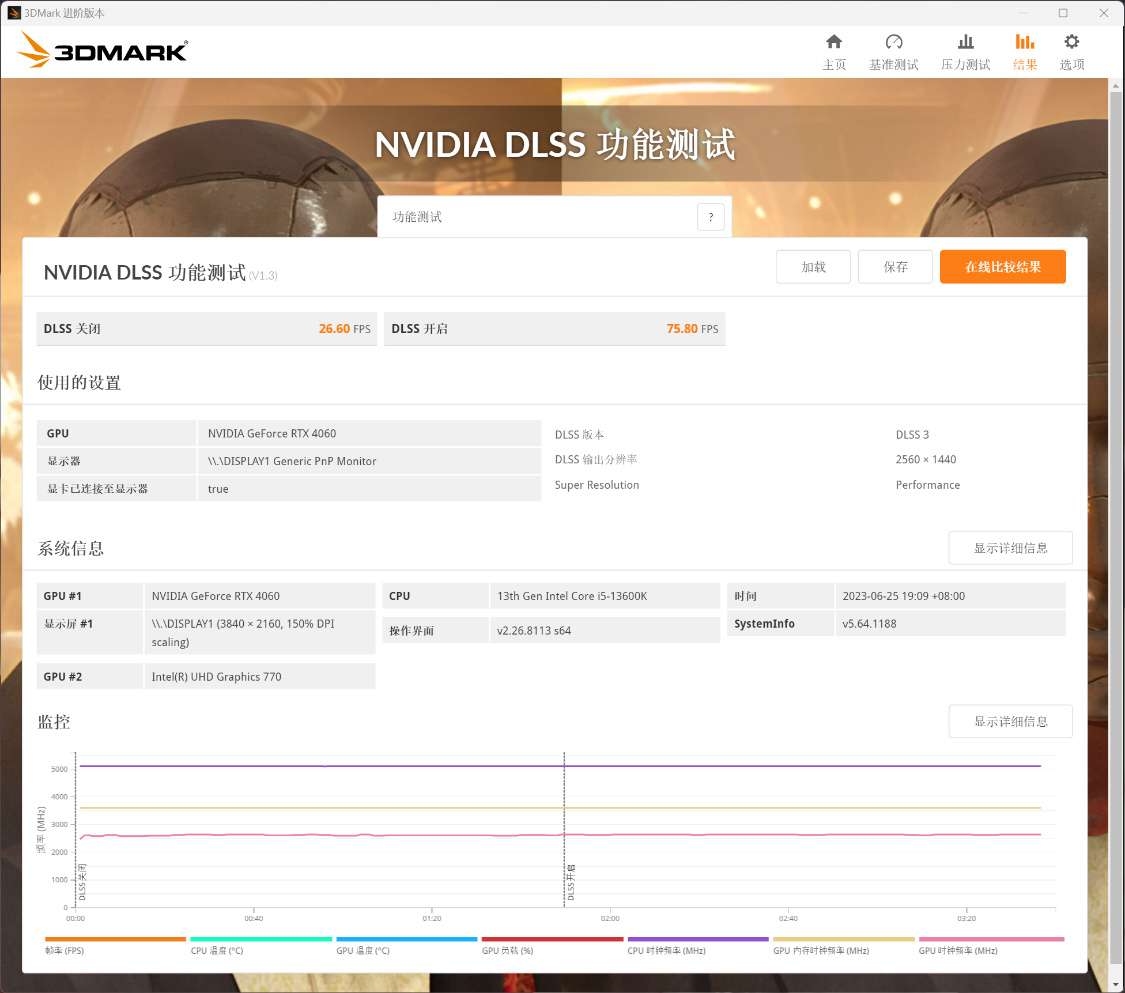Click the question mark help button
This screenshot has height=993, width=1125.
click(710, 217)
